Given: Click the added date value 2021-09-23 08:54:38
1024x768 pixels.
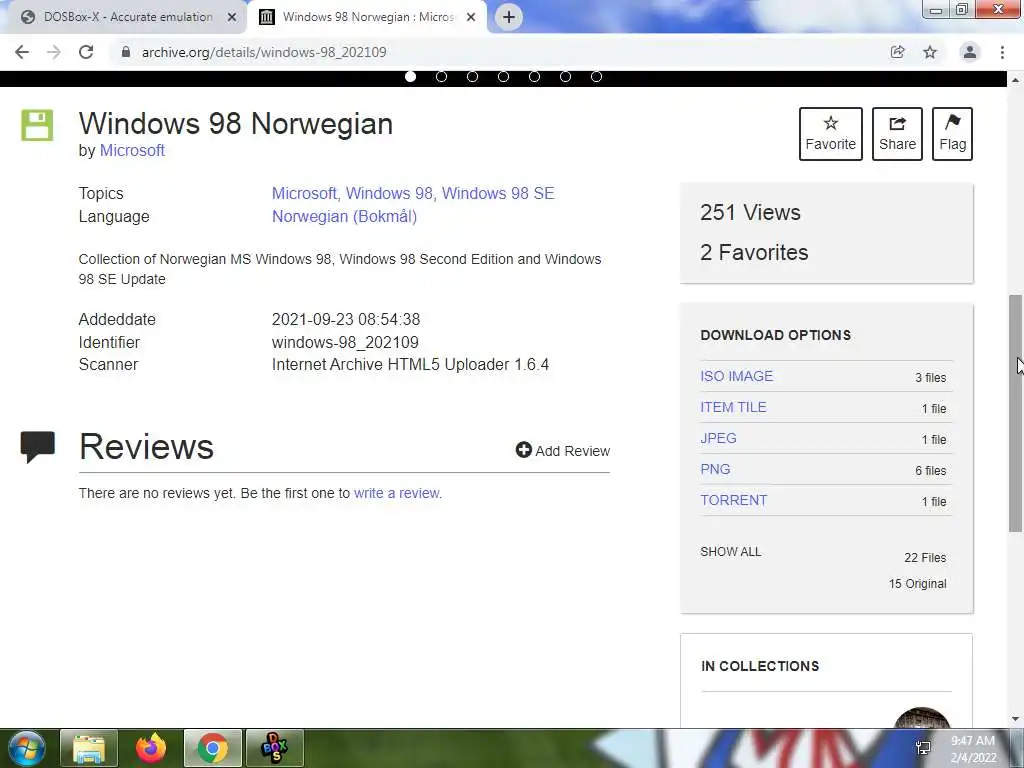Looking at the screenshot, I should pyautogui.click(x=346, y=319).
